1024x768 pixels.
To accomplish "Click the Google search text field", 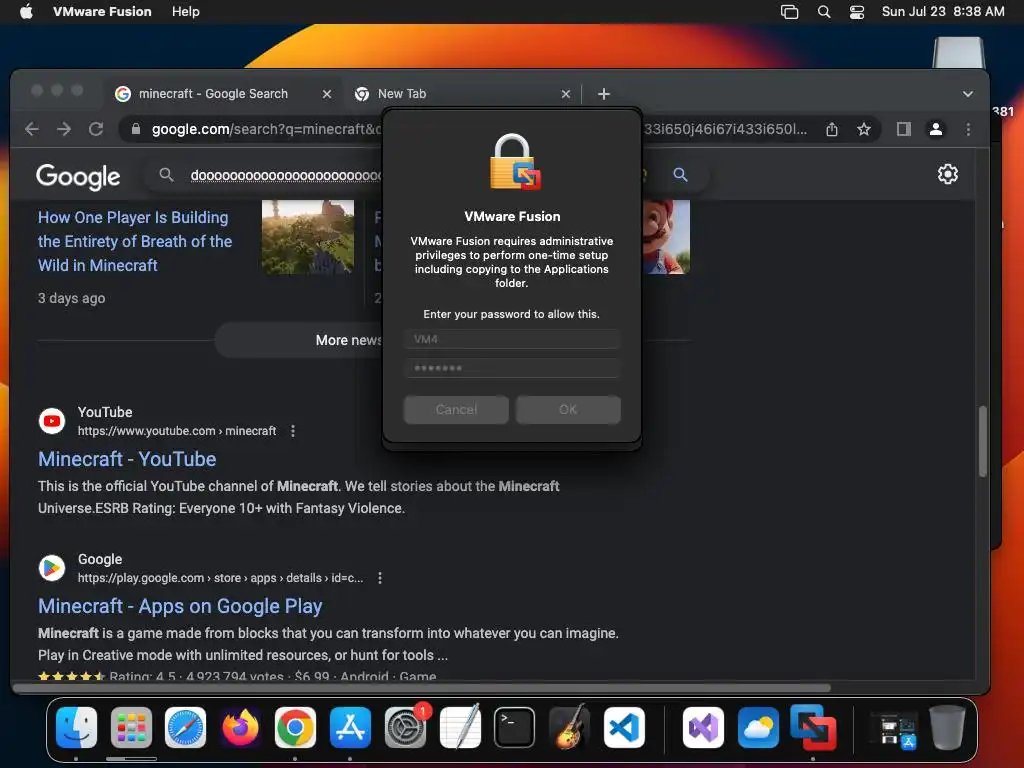I will tap(285, 175).
